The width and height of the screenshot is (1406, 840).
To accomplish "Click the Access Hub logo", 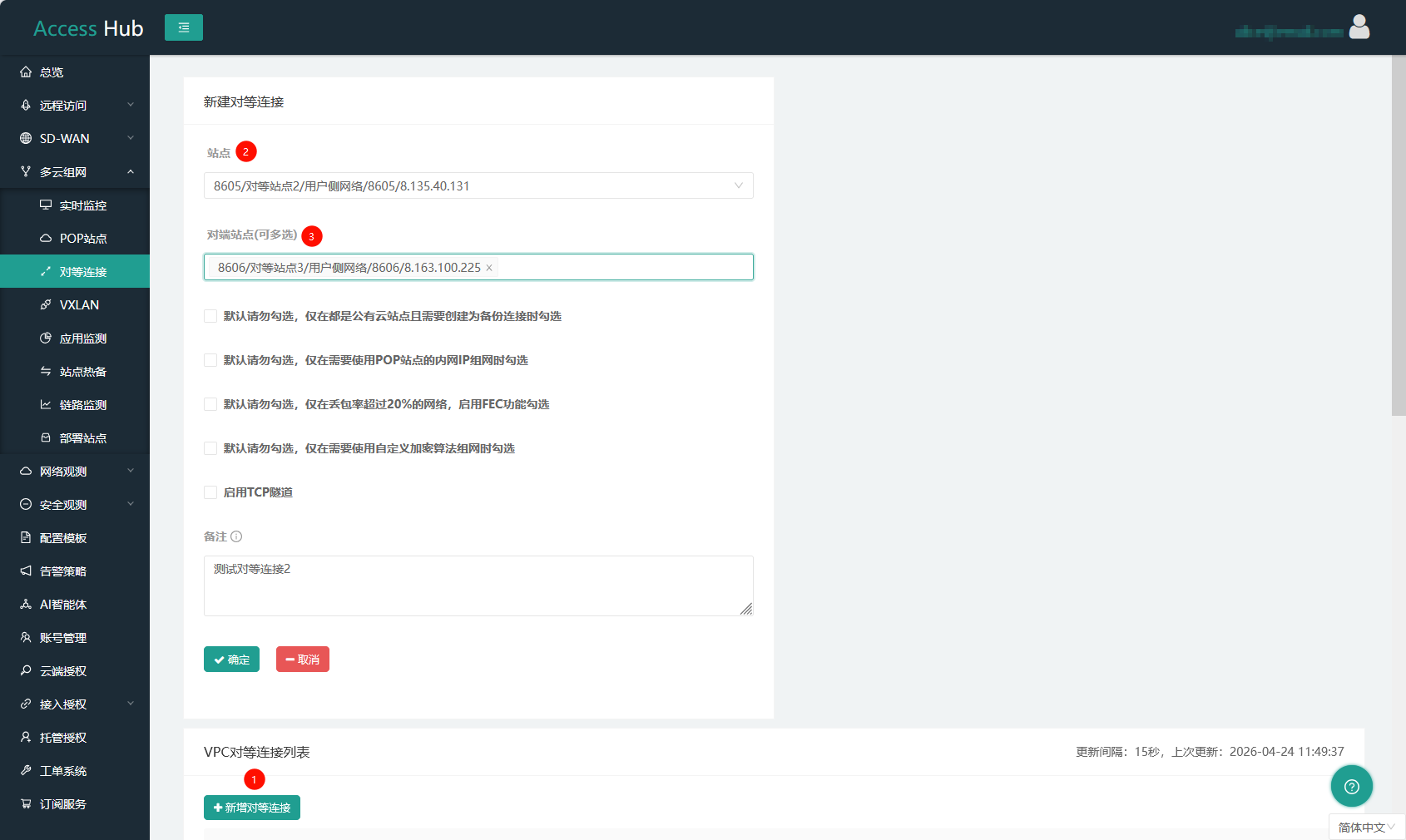I will 88,28.
